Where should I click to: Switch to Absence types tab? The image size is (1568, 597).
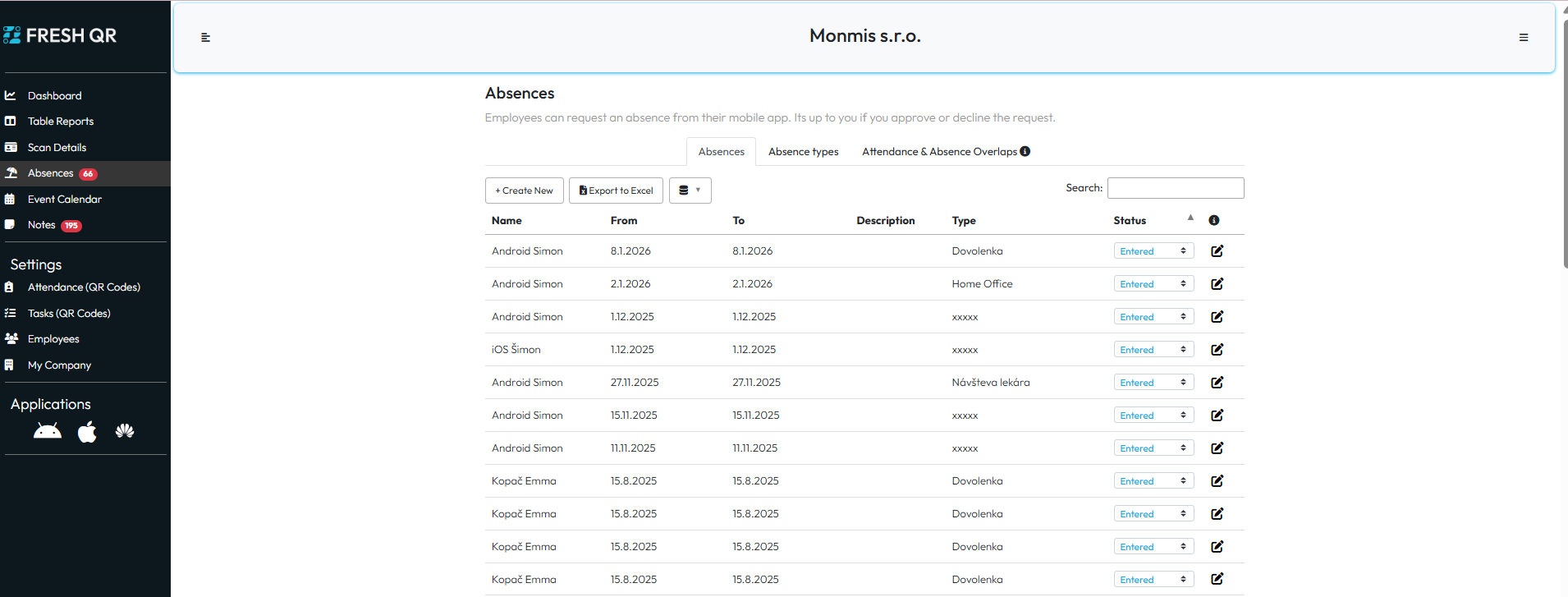(803, 152)
